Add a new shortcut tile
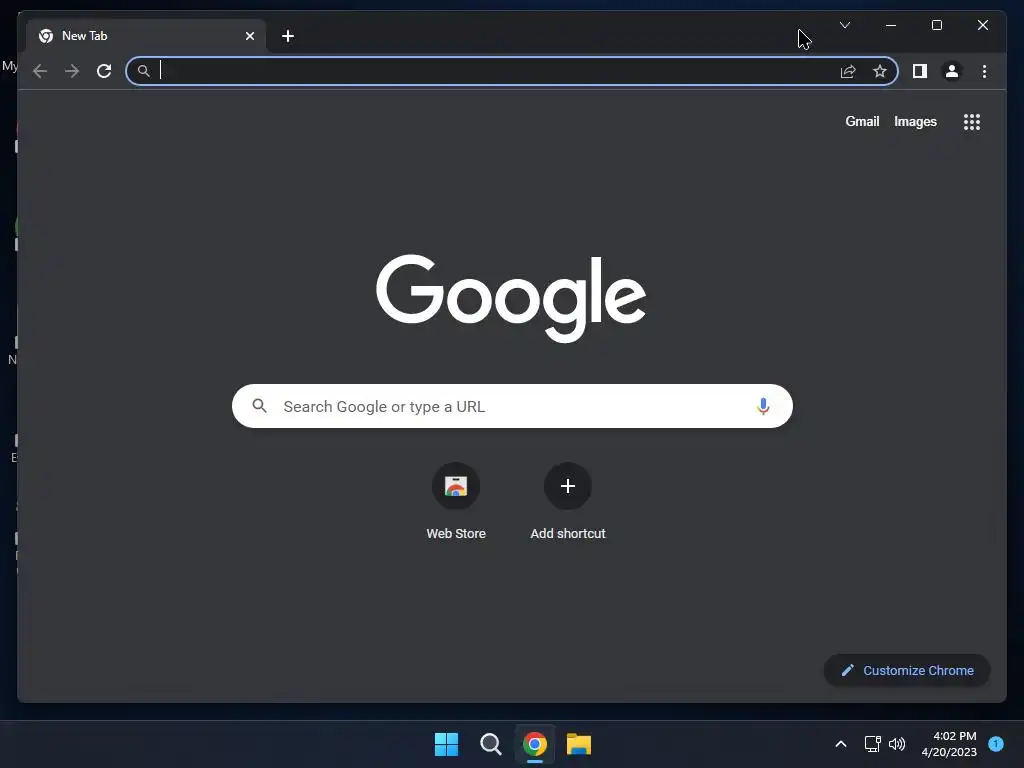The height and width of the screenshot is (768, 1024). pos(568,502)
